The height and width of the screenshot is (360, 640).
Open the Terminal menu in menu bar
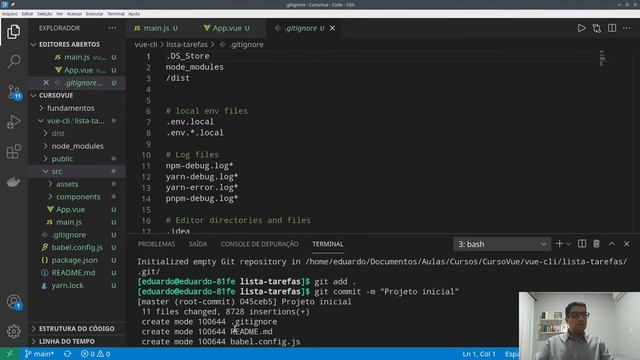[116, 14]
